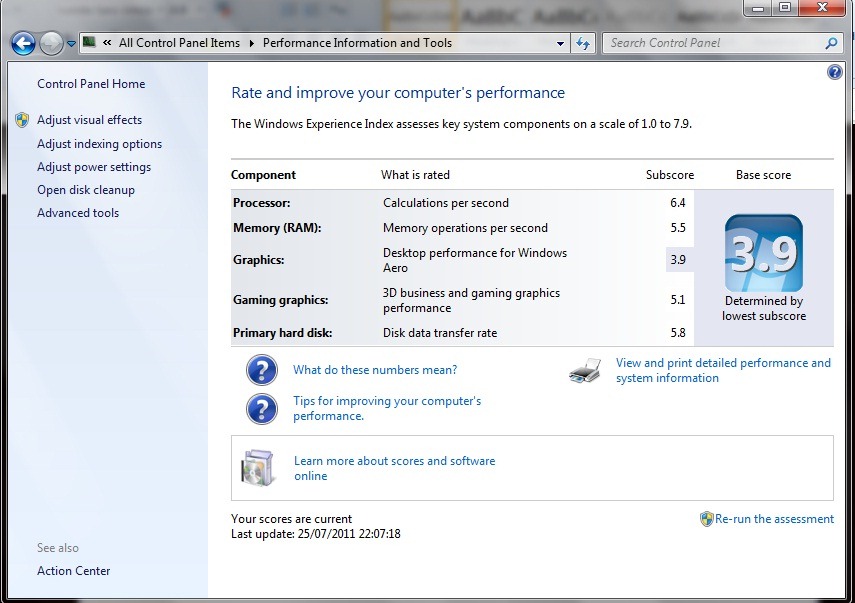Select All Control Panel Items breadcrumb
Screen dimensions: 855x603
pyautogui.click(x=179, y=43)
